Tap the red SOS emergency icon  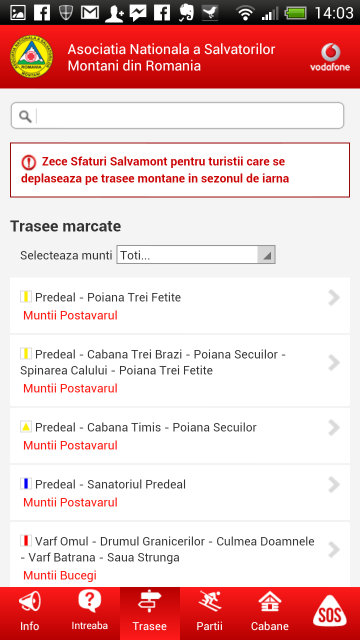coord(329,611)
